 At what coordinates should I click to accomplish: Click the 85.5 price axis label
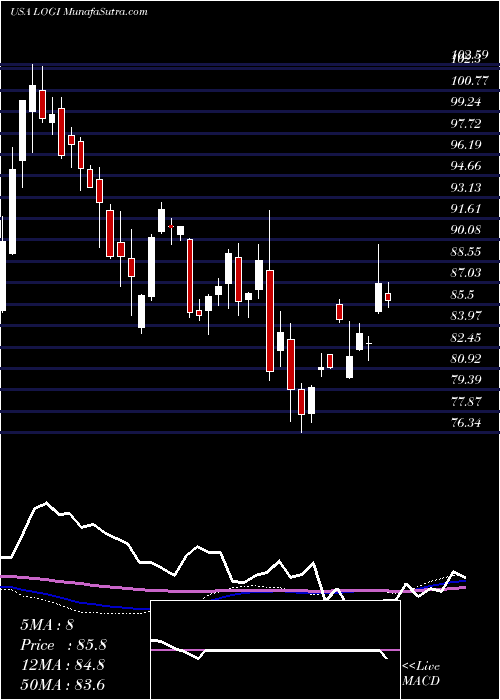(x=463, y=294)
